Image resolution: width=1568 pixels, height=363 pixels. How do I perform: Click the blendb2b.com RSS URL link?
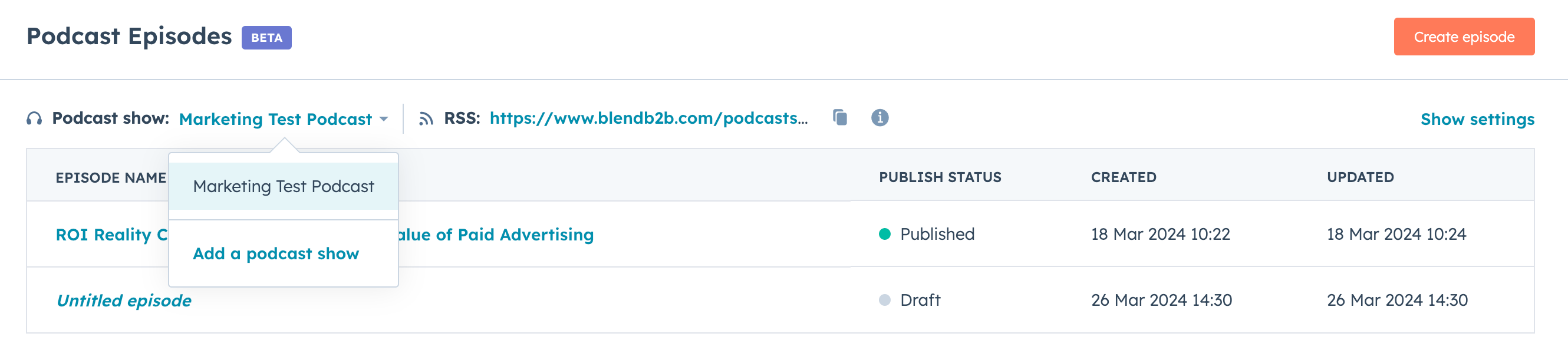click(650, 118)
